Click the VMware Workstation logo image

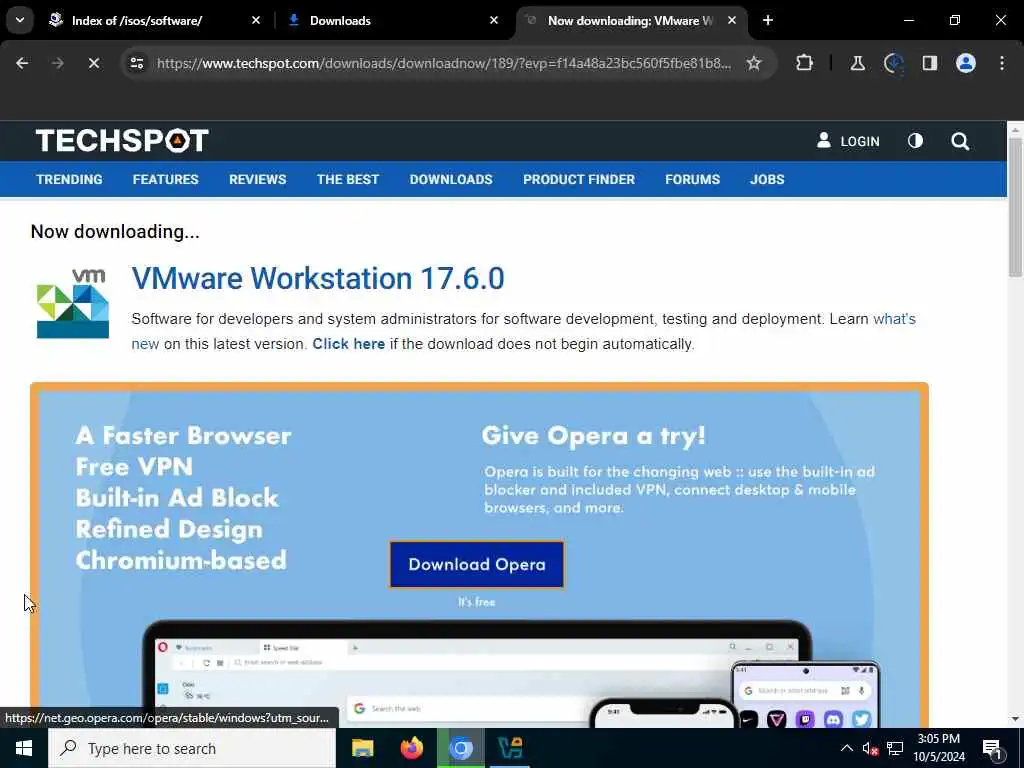72,304
